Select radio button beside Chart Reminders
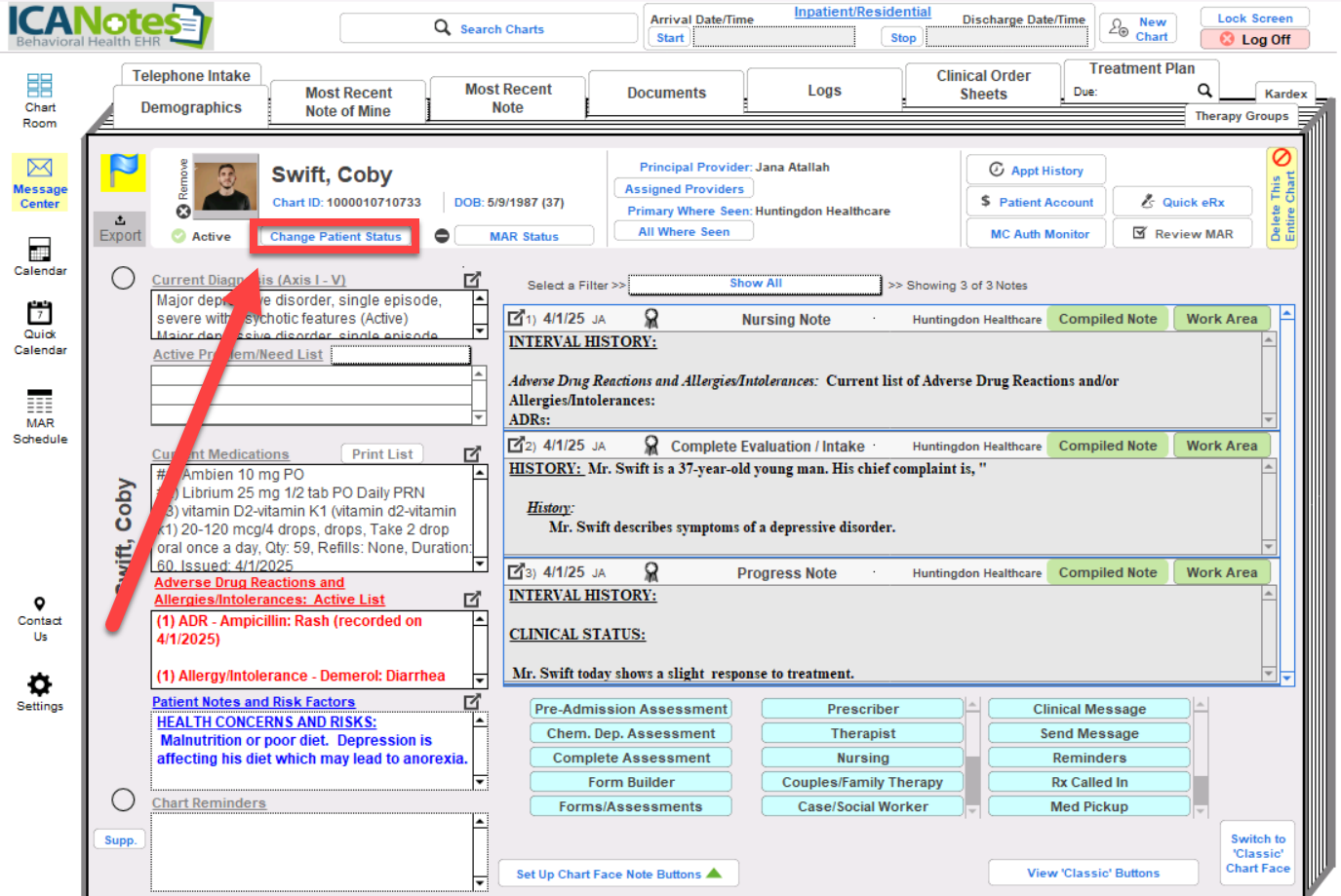Viewport: 1341px width, 896px height. pos(123,800)
